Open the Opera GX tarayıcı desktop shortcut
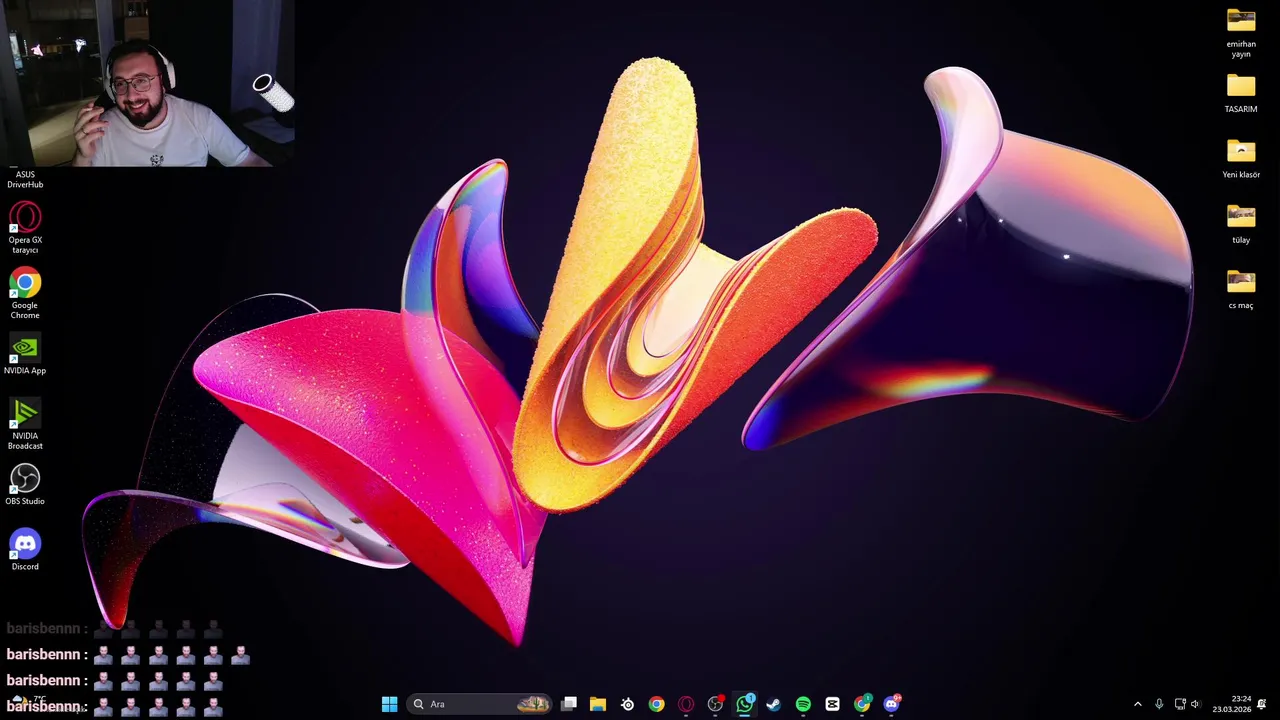Image resolution: width=1280 pixels, height=720 pixels. click(25, 228)
